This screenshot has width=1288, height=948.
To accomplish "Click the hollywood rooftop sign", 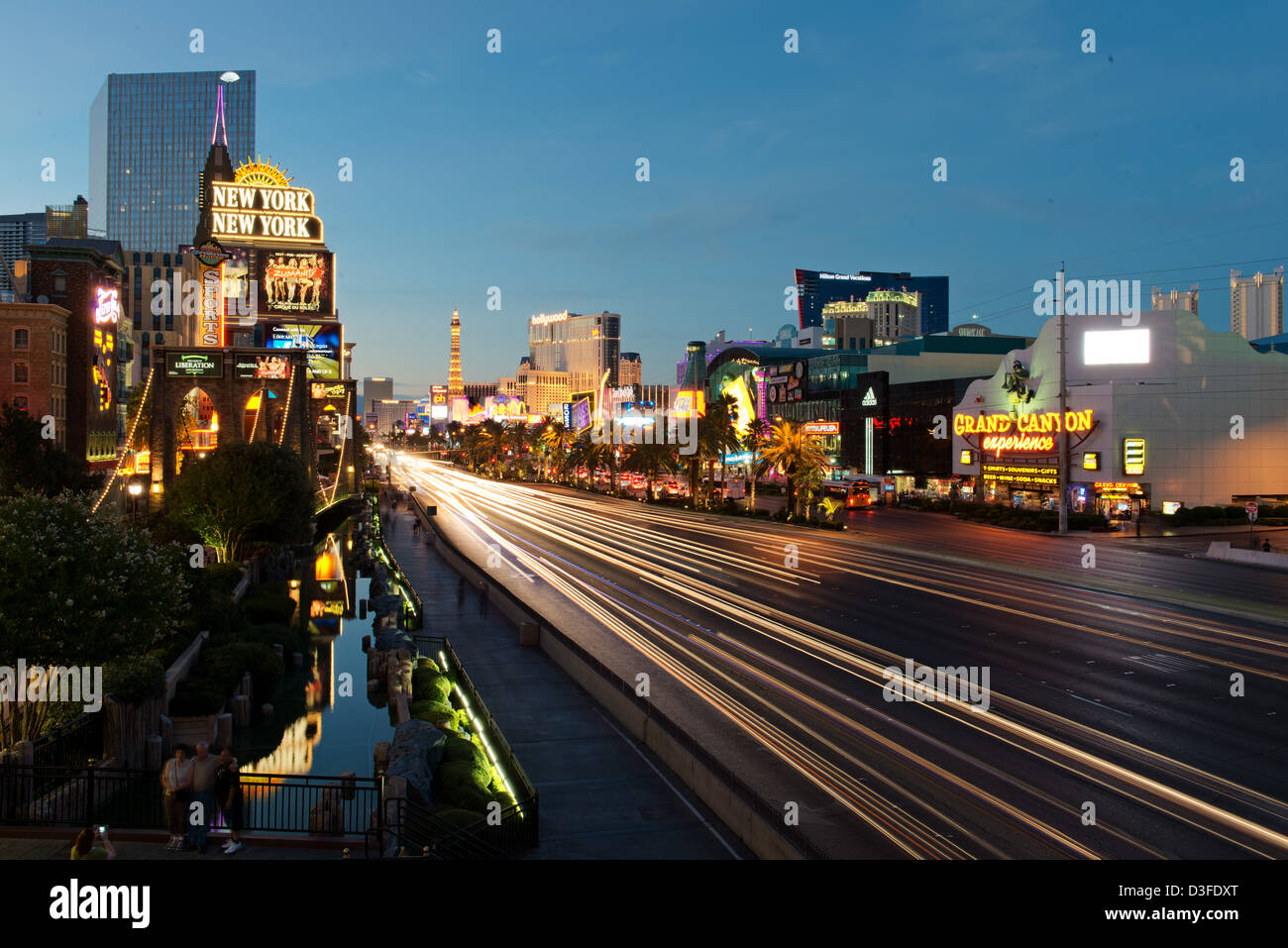I will pos(549,318).
